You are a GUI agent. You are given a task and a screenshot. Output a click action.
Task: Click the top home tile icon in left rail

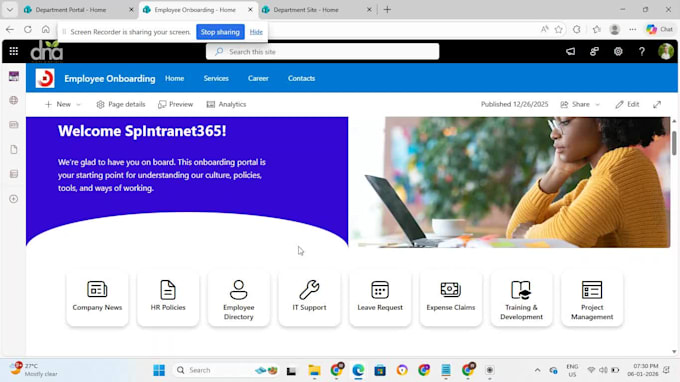[x=14, y=76]
